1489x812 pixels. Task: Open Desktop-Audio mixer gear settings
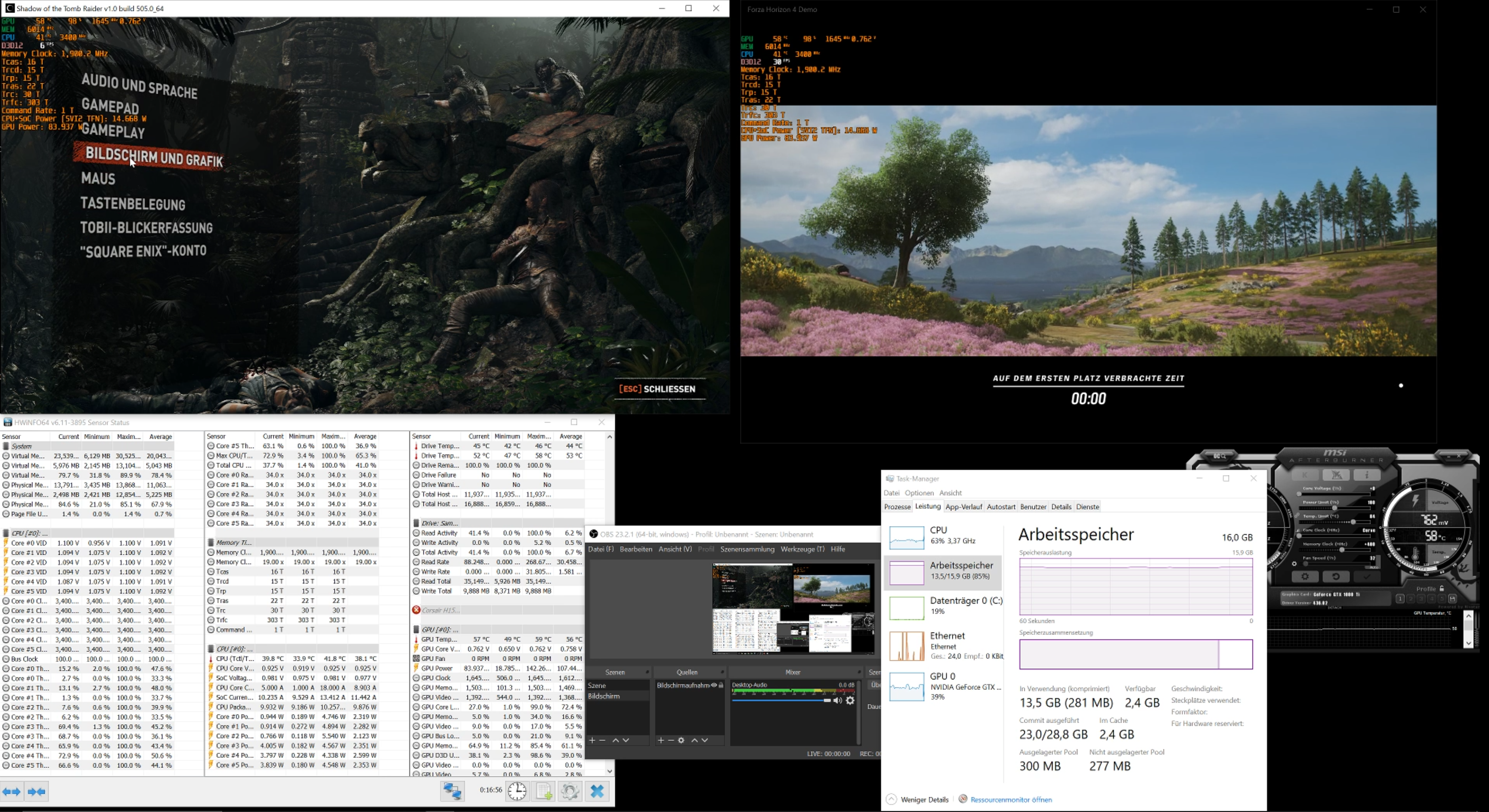tap(850, 700)
